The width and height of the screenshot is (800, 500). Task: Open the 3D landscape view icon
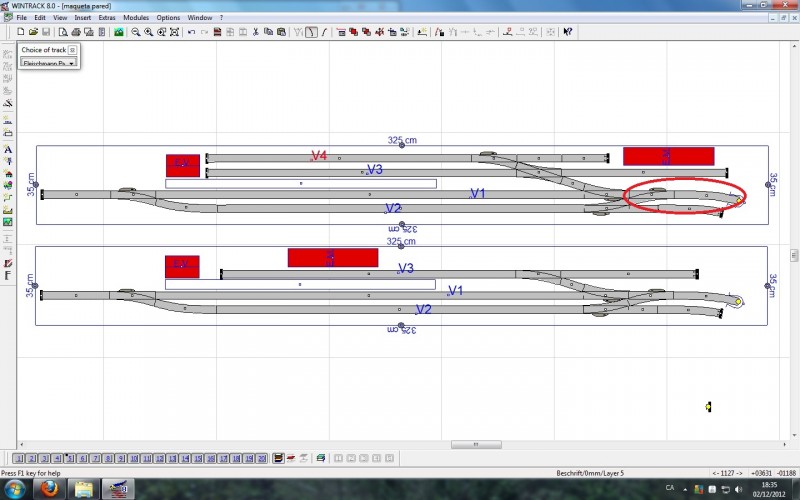119,32
